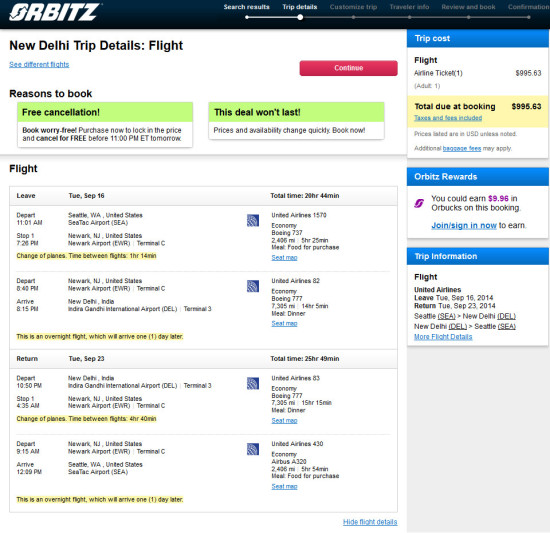Open the baggage fees link
Viewport: 550px width, 533px height.
click(x=462, y=148)
